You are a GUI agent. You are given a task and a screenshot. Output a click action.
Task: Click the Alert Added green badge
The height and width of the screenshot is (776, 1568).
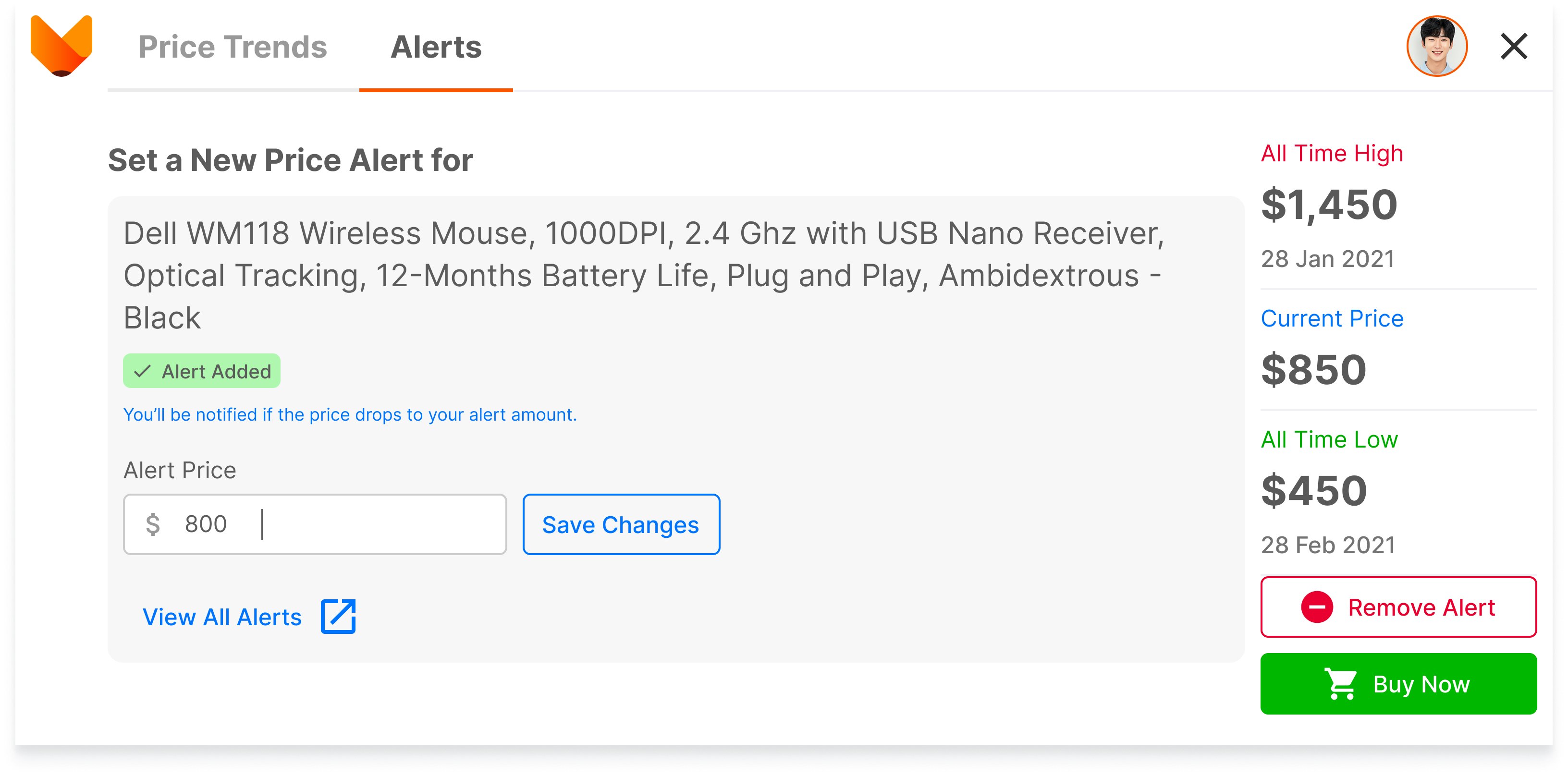point(201,371)
